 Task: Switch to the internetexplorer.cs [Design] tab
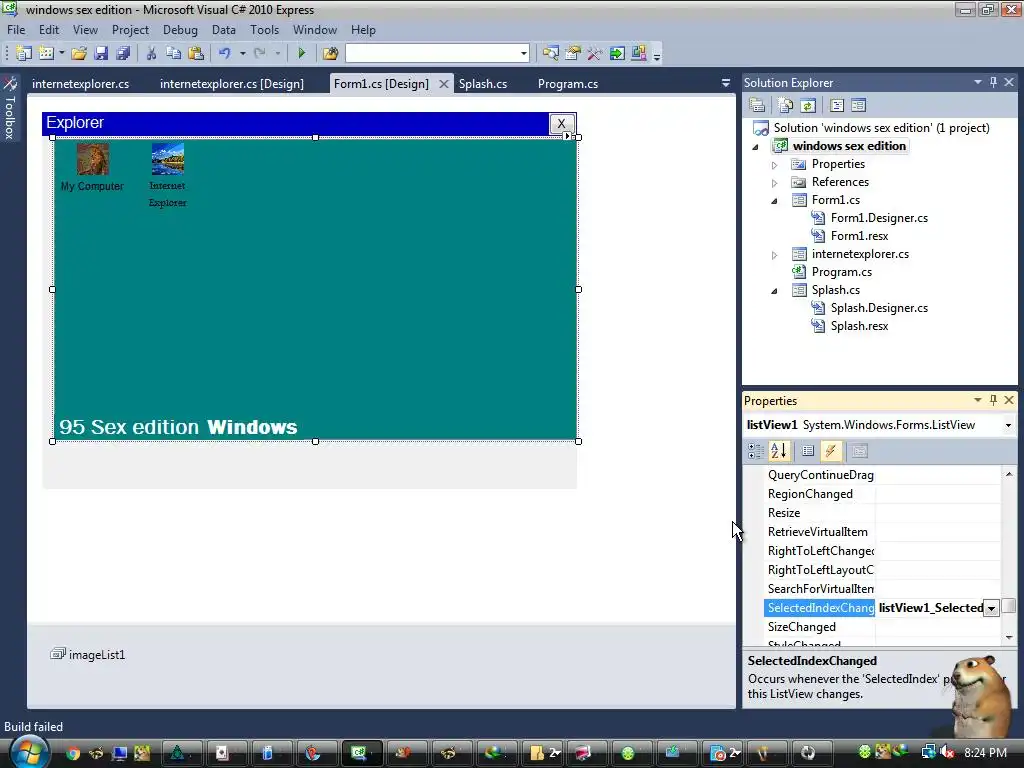[x=232, y=84]
